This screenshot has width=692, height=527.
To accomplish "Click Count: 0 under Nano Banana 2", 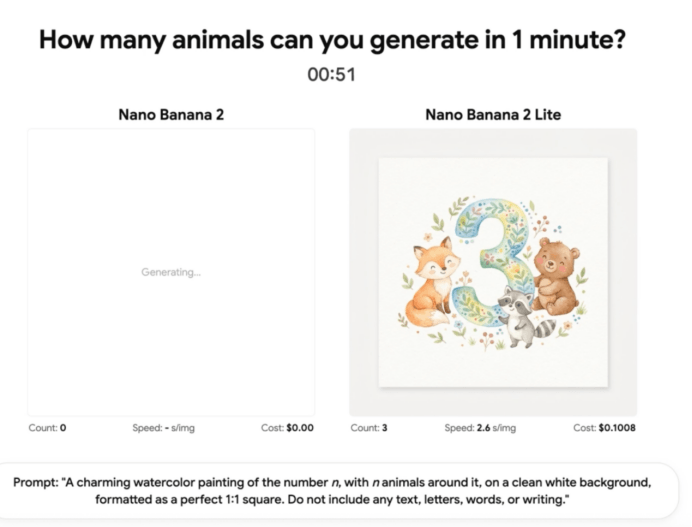I will (x=47, y=428).
